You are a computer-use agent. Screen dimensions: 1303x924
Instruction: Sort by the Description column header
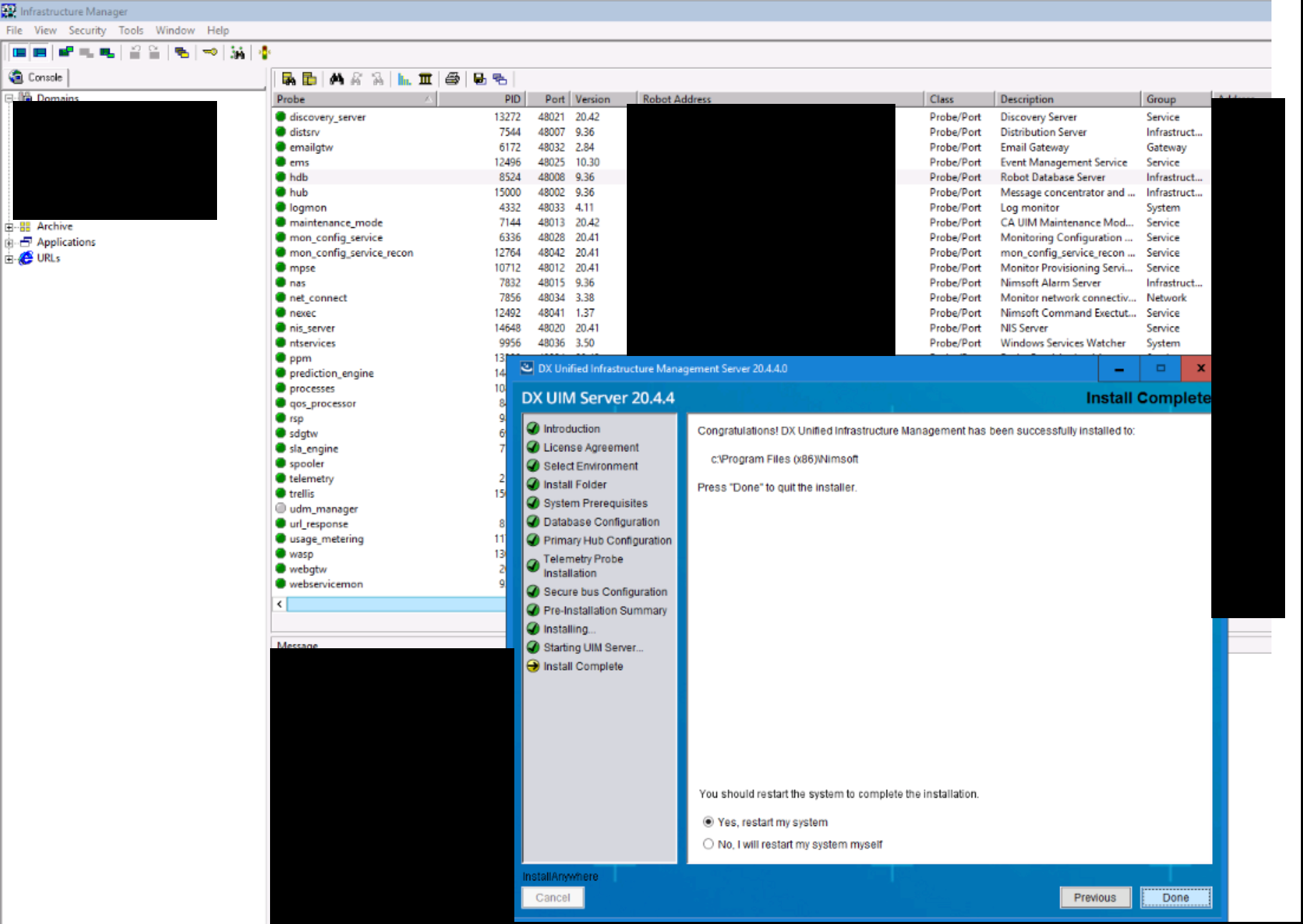click(1067, 99)
